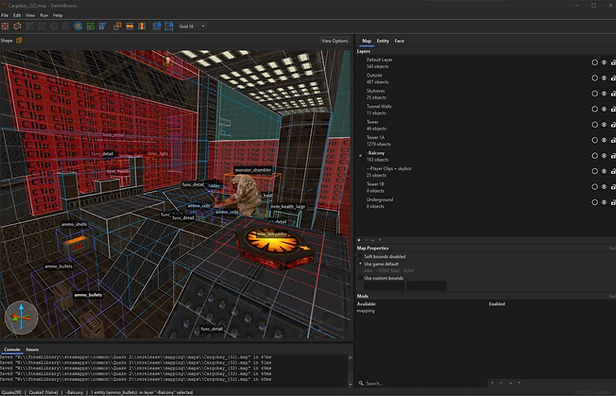The width and height of the screenshot is (616, 396).
Task: Hide the Default Layer with its eye icon
Action: click(604, 62)
